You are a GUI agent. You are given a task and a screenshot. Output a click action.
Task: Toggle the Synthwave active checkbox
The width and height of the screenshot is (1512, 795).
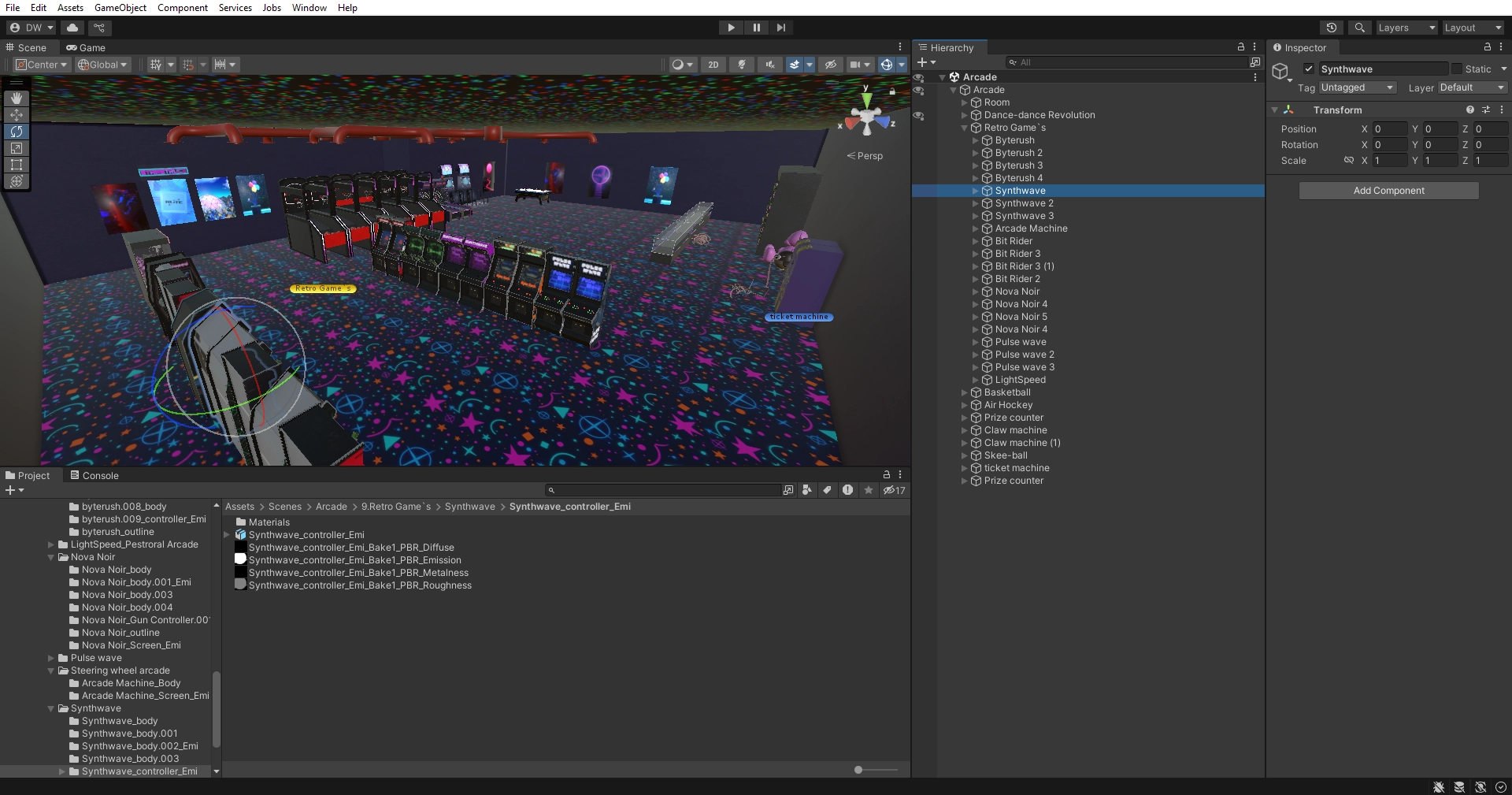point(1309,69)
